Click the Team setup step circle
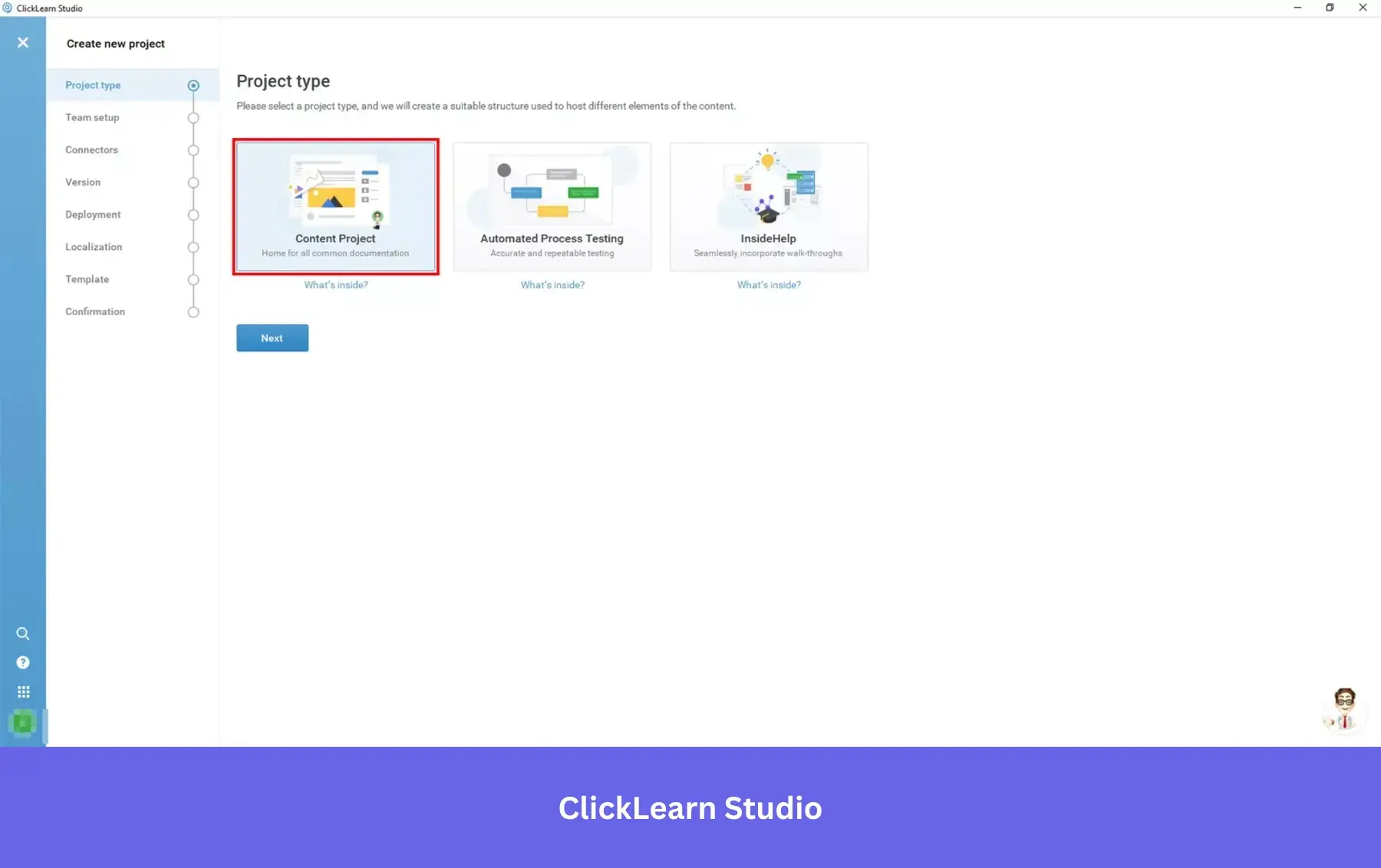 click(x=193, y=118)
